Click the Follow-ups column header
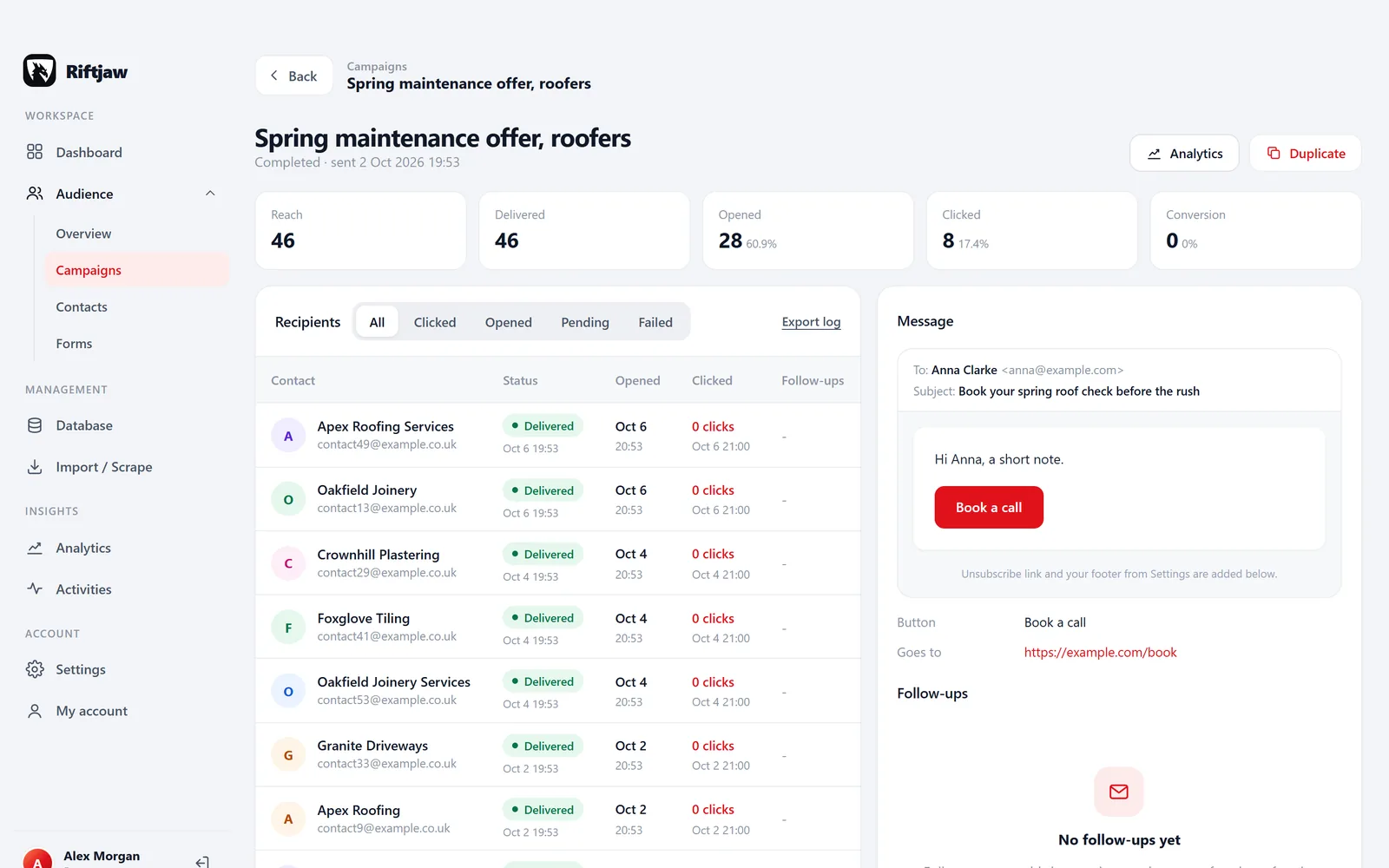 813,380
